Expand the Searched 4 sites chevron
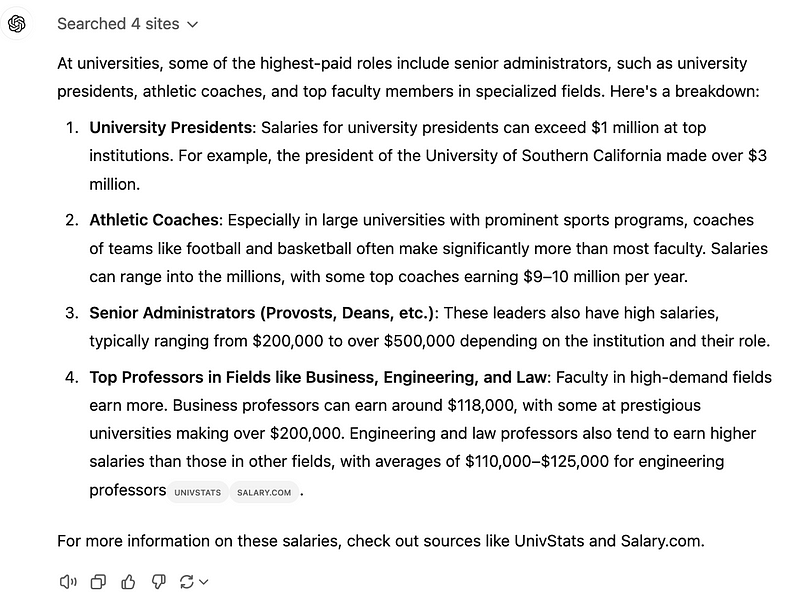This screenshot has width=800, height=612. (193, 23)
